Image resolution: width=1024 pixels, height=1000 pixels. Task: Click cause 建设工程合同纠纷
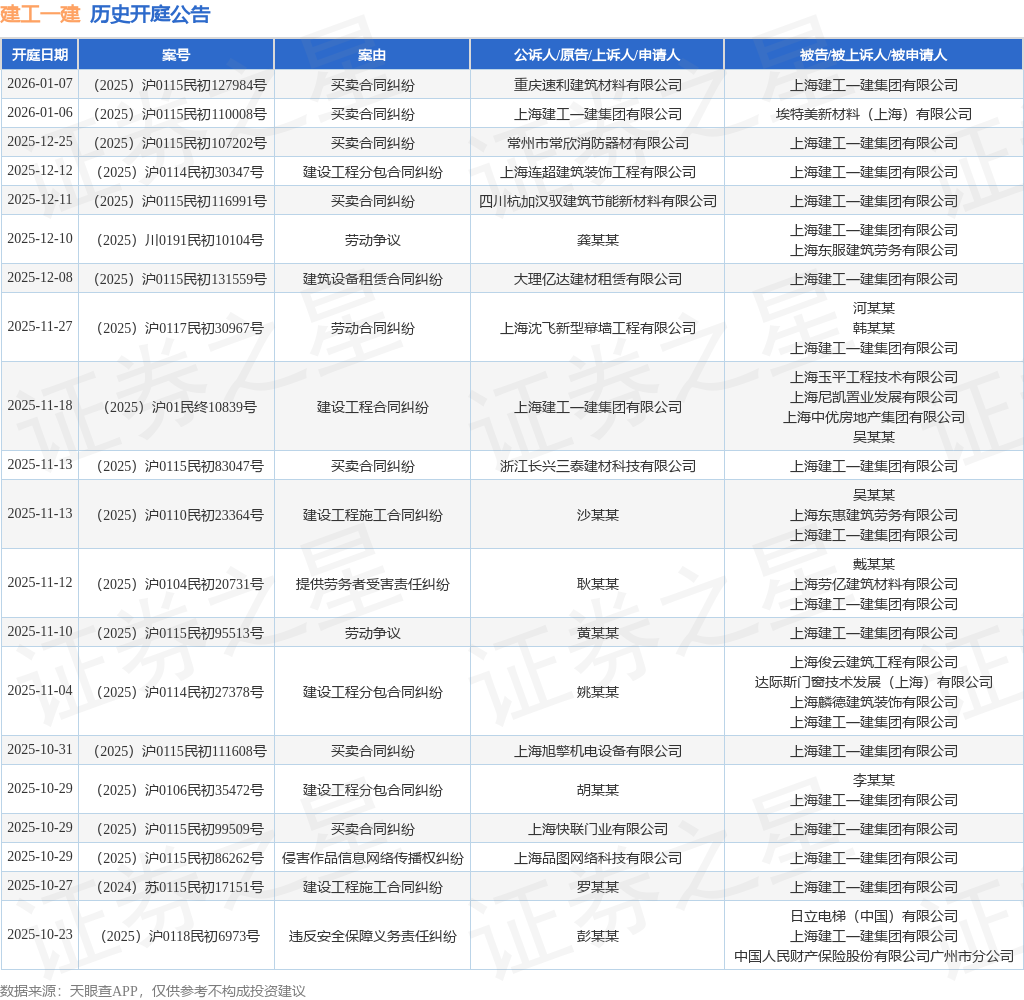pos(372,407)
